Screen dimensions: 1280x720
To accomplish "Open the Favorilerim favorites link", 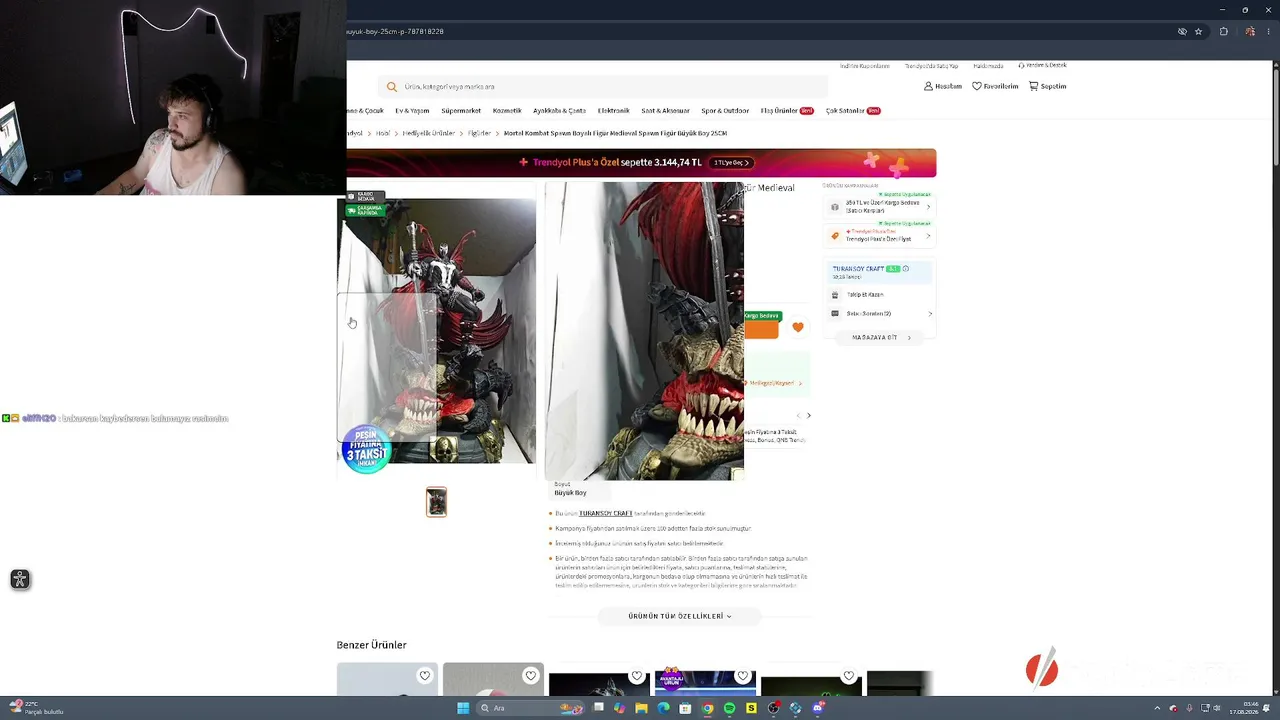I will point(995,86).
